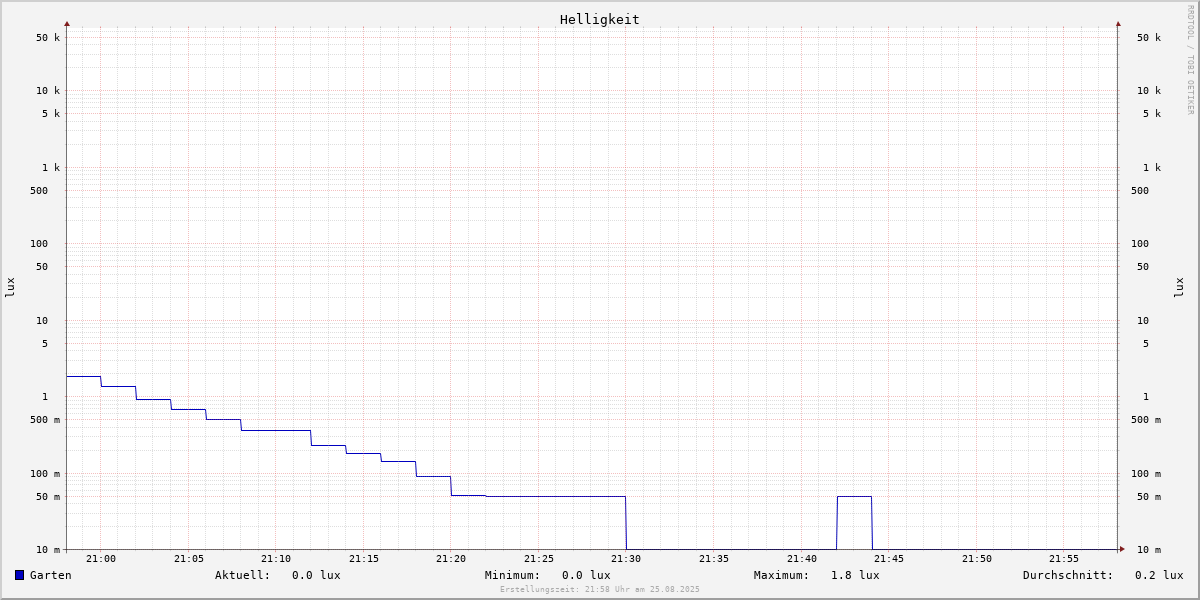Click the "21:50" time axis label
This screenshot has height=600, width=1200.
pos(977,559)
